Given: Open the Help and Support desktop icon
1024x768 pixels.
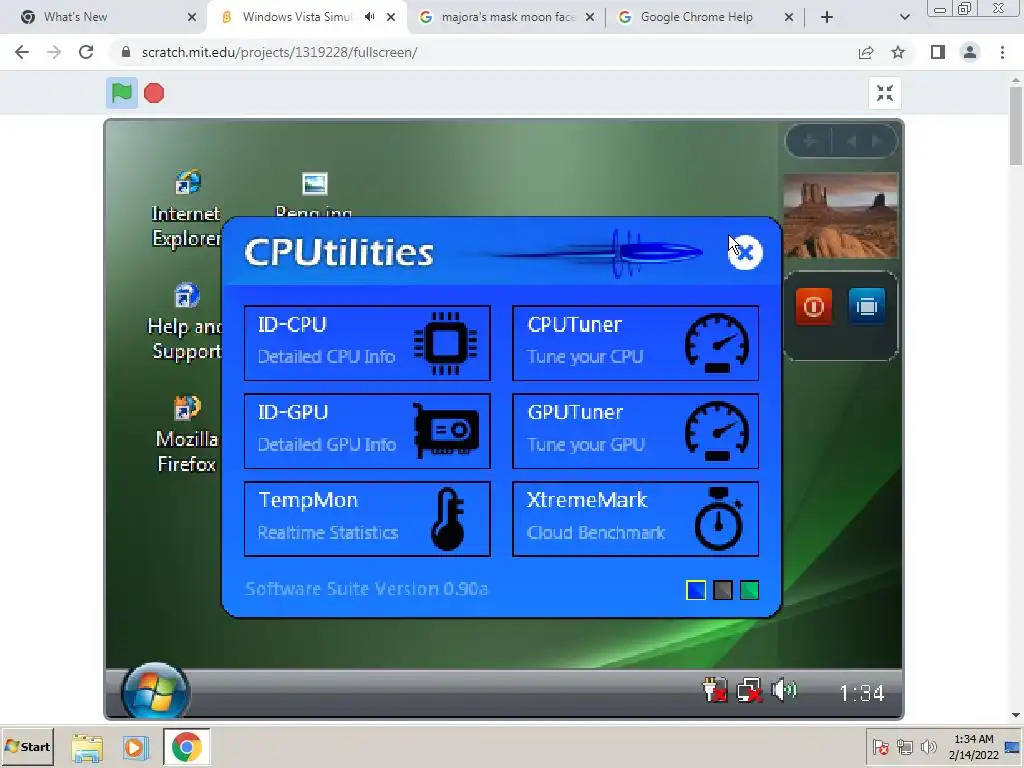Looking at the screenshot, I should point(185,321).
